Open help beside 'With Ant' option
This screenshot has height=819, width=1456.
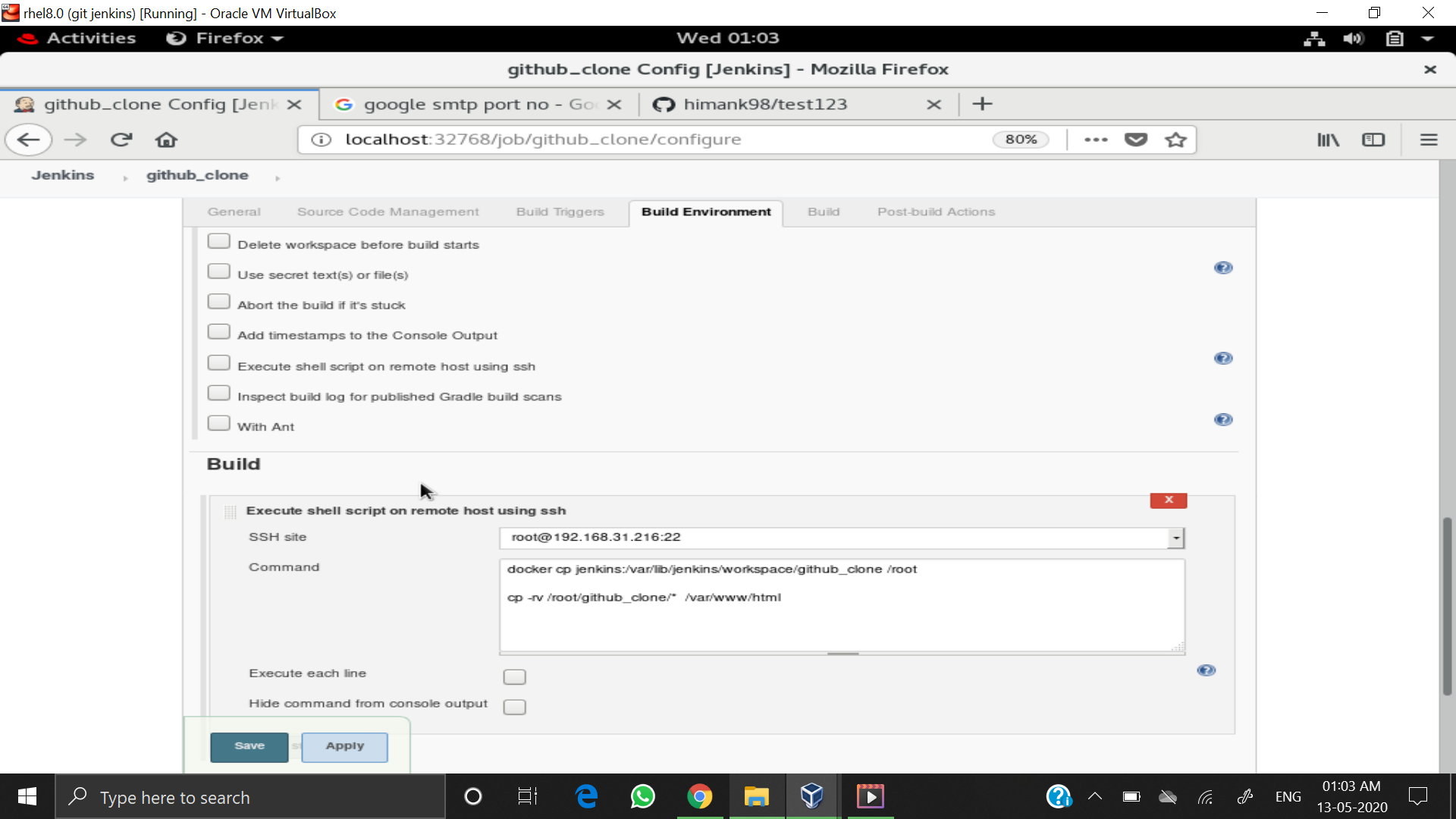[x=1223, y=419]
